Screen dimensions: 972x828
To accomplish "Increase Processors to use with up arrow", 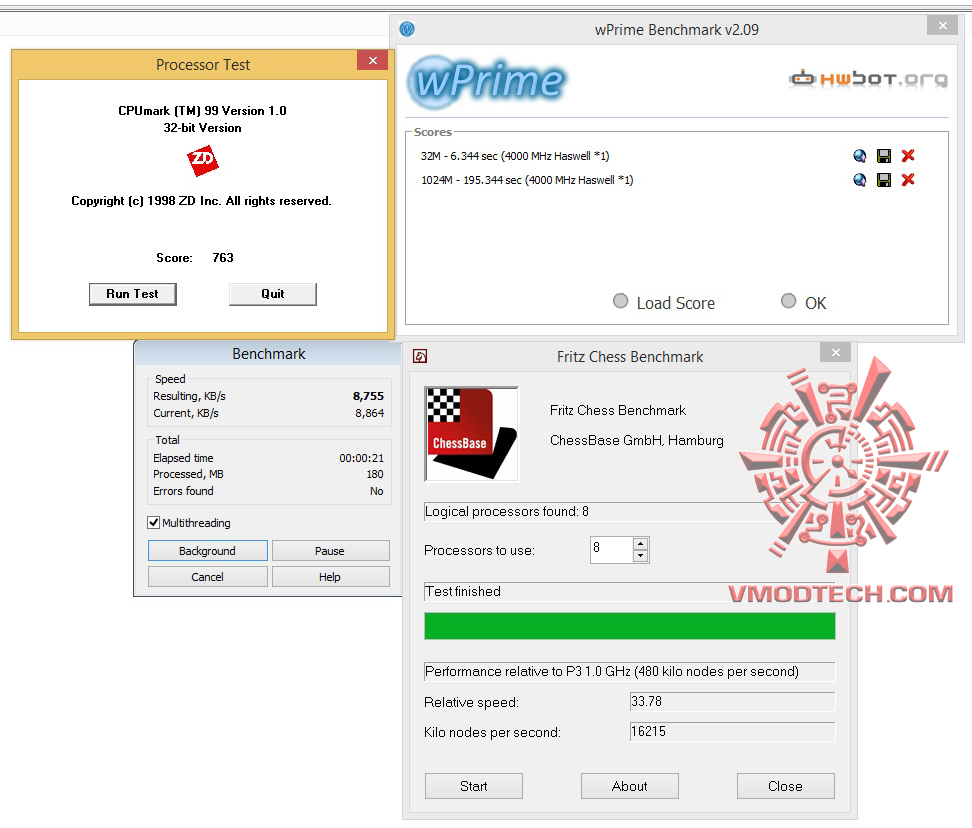I will coord(640,544).
